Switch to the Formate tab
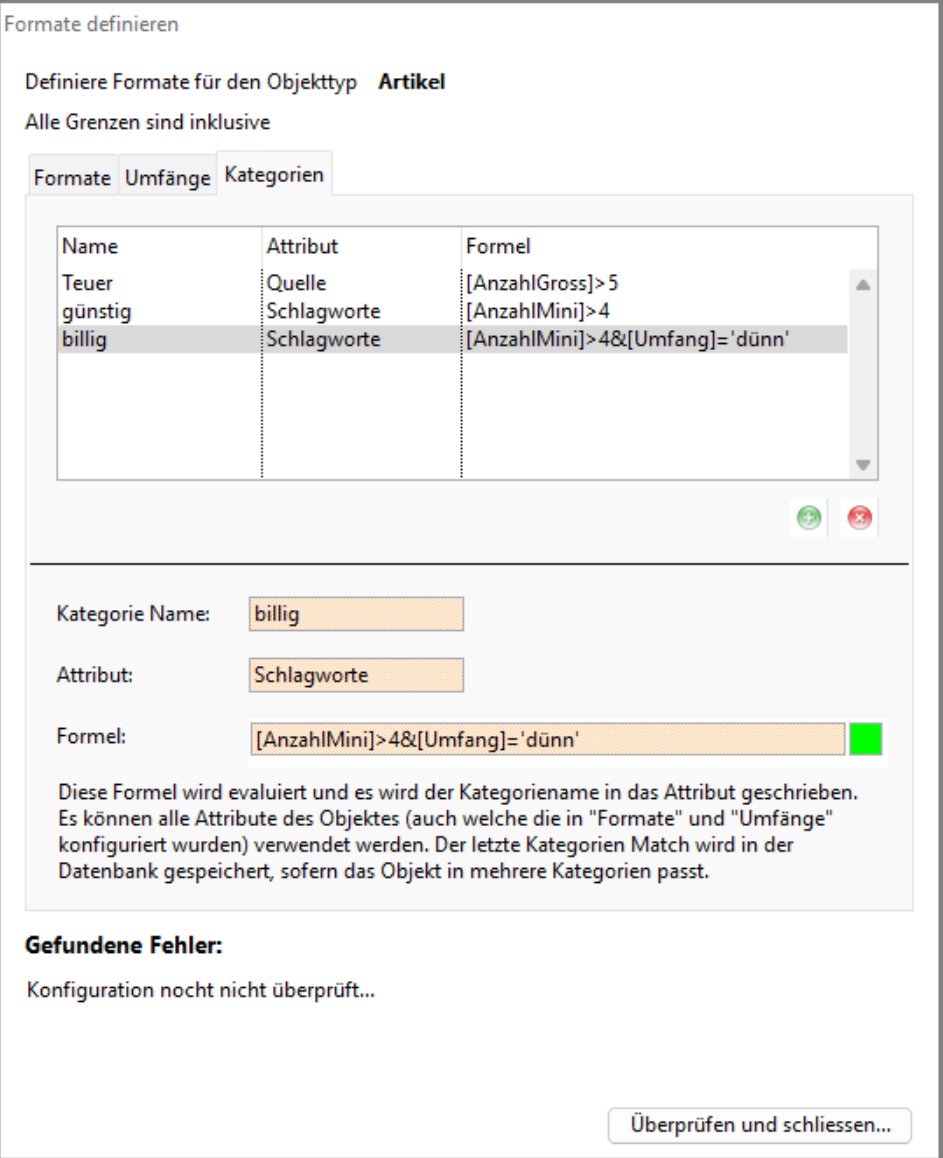This screenshot has height=1158, width=943. (x=72, y=178)
